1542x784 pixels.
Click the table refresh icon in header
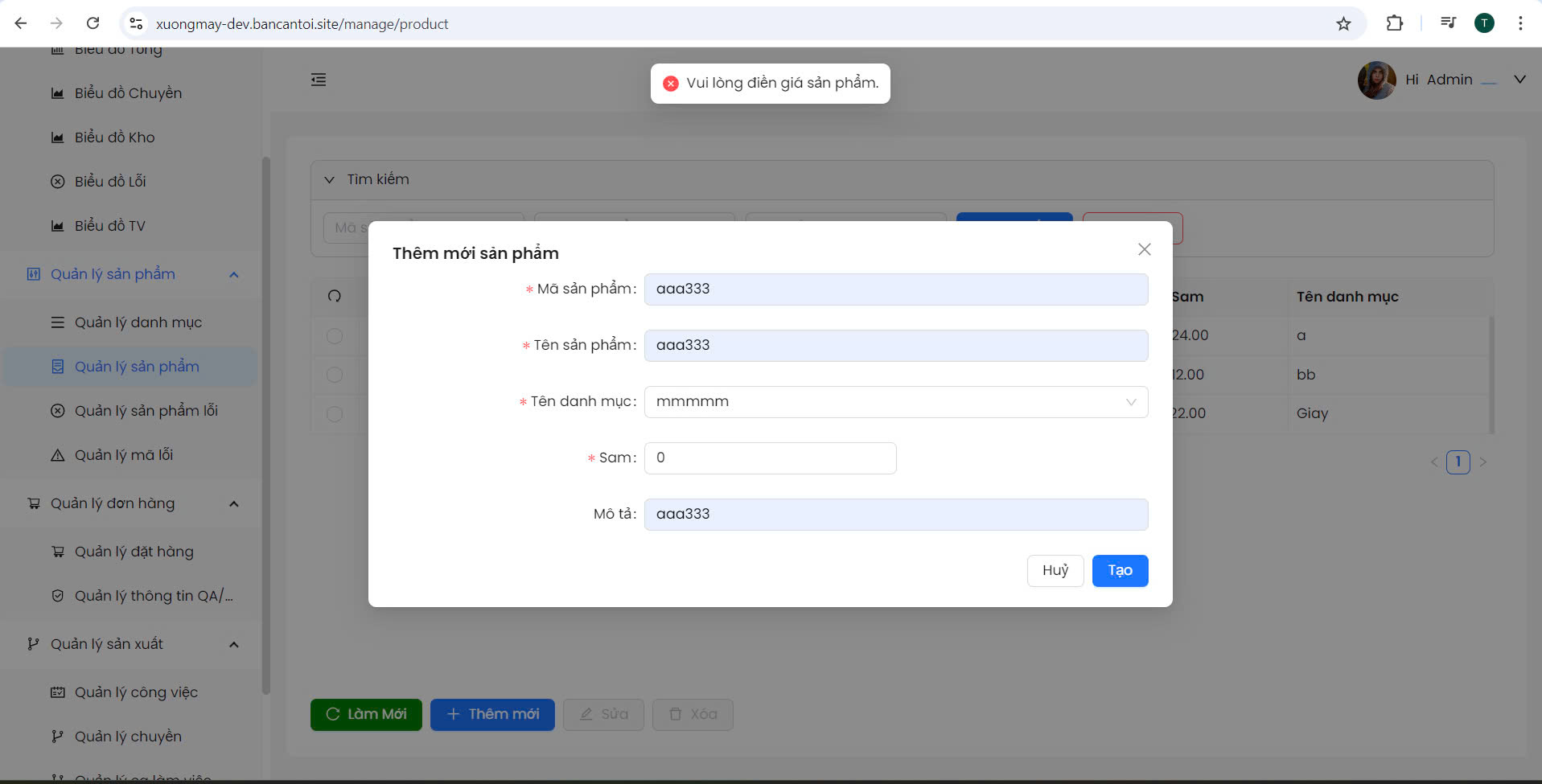click(335, 296)
